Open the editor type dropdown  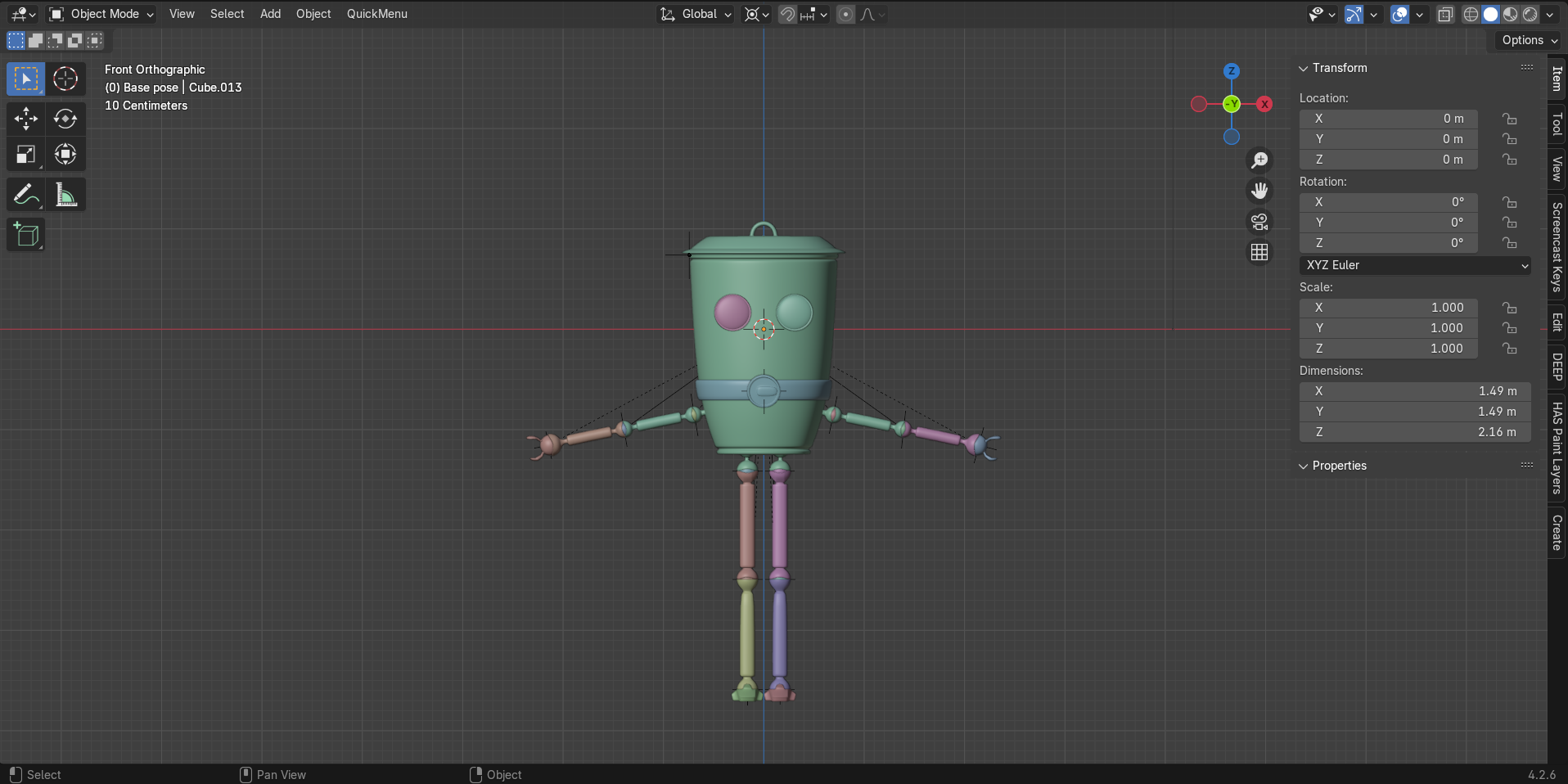click(x=23, y=14)
